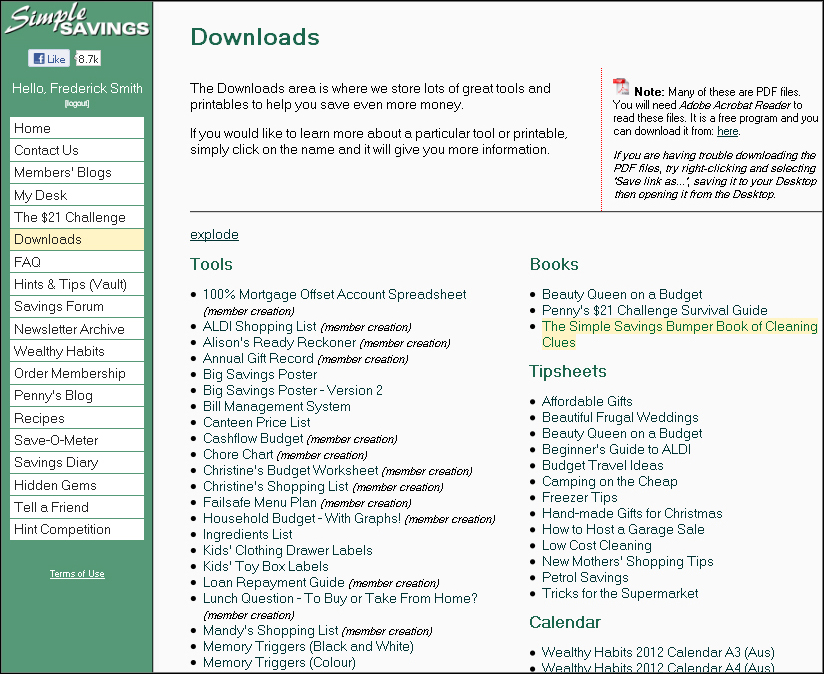Open Save-O-Meter
The height and width of the screenshot is (674, 824).
[x=77, y=440]
